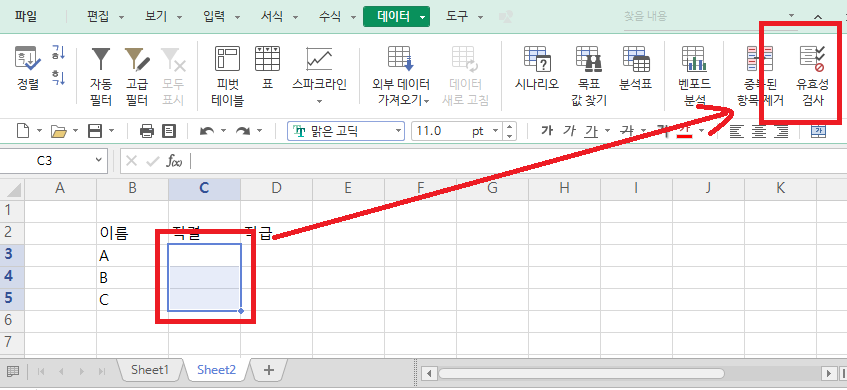Expand the Name Box C3 dropdown
Viewport: 847px width, 390px height.
pos(98,160)
